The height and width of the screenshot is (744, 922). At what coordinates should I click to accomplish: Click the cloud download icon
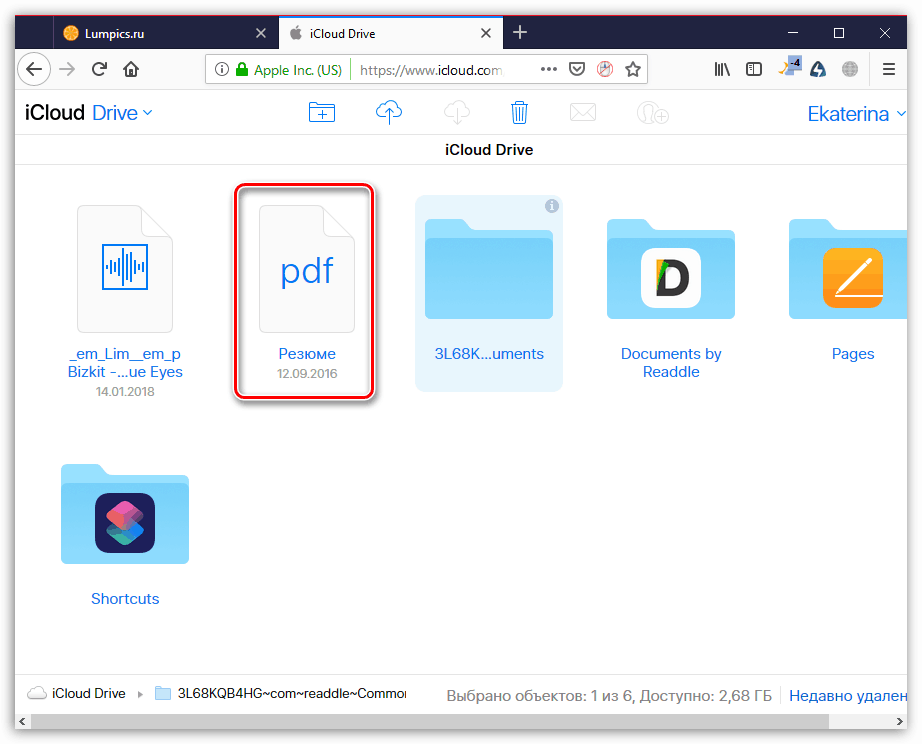coord(456,112)
